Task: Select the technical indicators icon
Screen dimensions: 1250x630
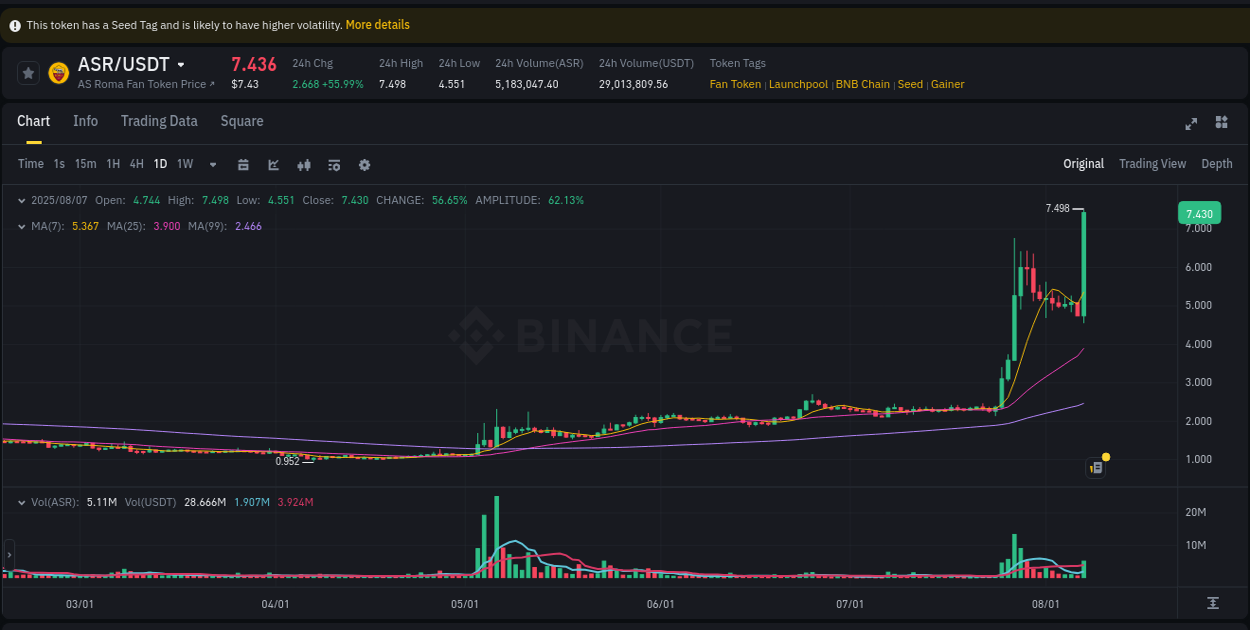Action: point(273,164)
